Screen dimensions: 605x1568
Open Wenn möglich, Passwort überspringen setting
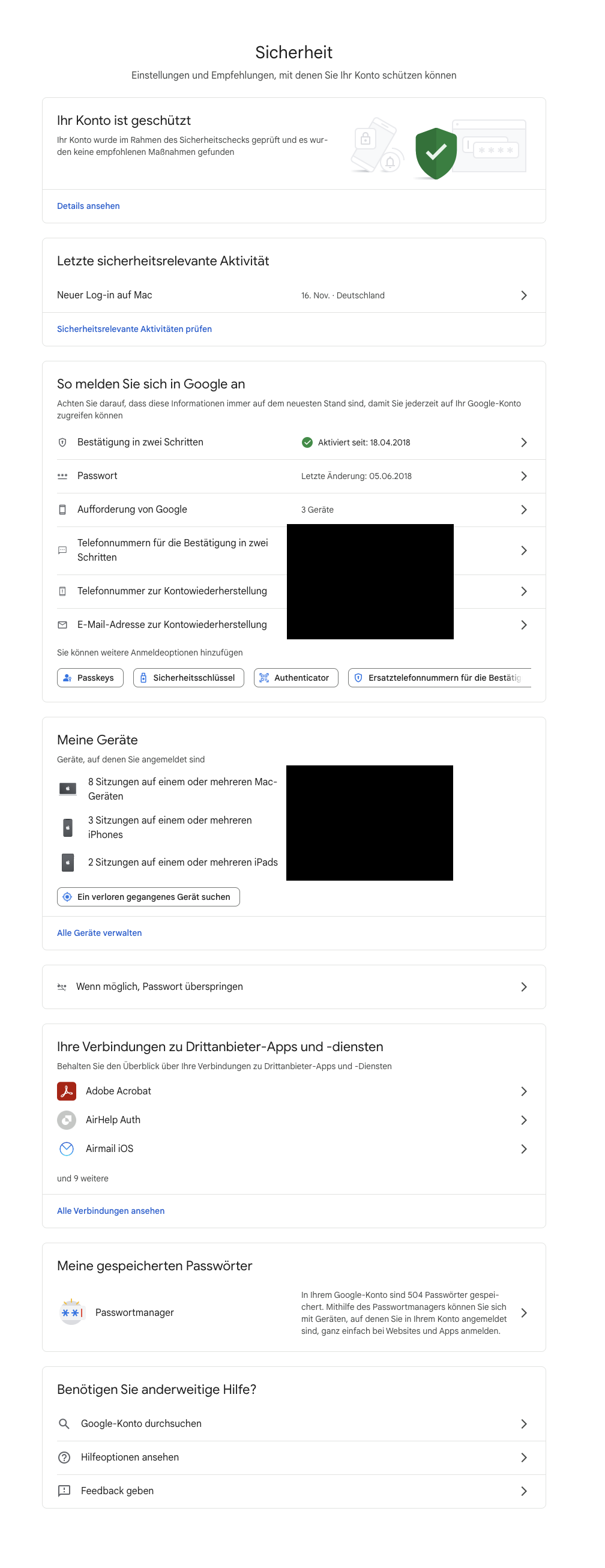523,986
